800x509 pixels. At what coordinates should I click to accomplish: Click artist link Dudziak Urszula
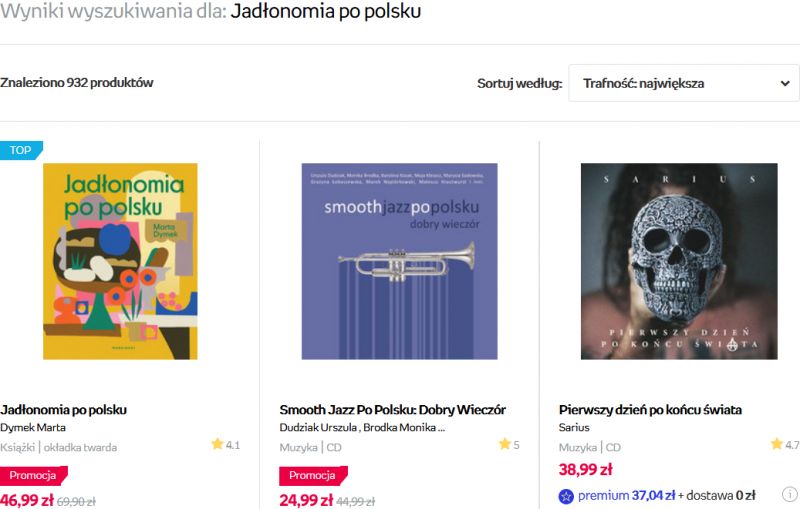coord(318,427)
